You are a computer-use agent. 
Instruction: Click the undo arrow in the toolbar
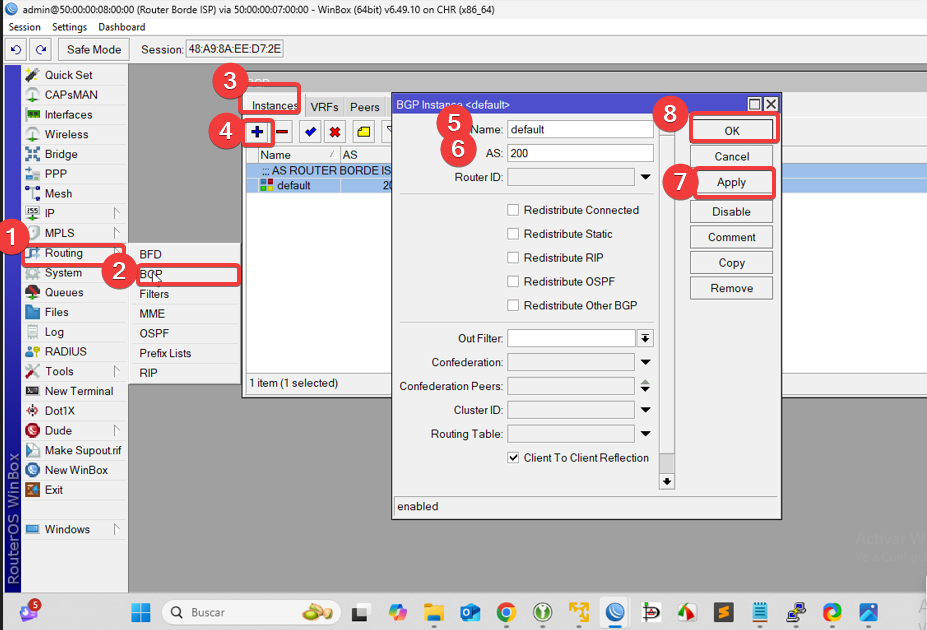[16, 49]
